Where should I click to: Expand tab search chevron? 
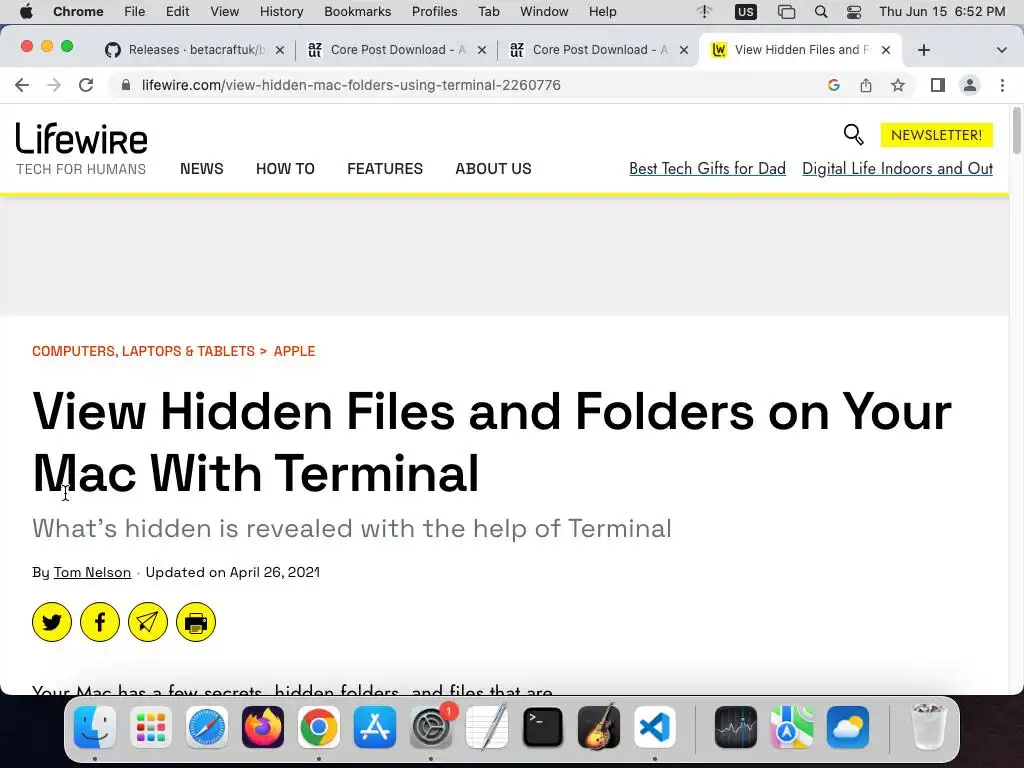click(x=1002, y=50)
